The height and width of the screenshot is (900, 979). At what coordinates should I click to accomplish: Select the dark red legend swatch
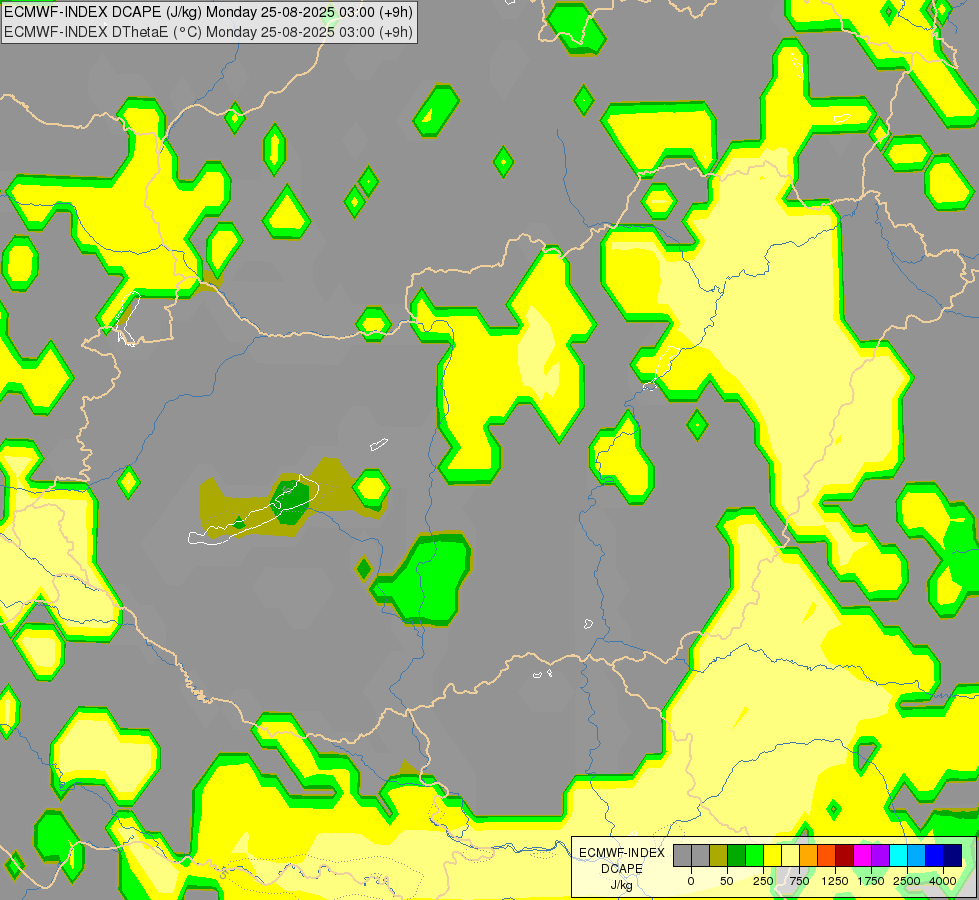pos(844,855)
